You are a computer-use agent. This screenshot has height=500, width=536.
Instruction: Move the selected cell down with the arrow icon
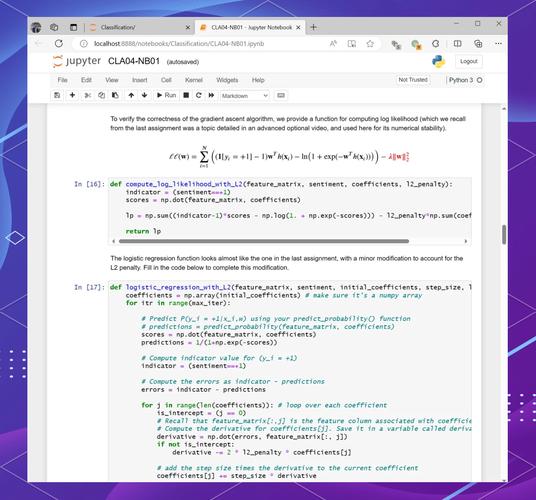point(145,95)
